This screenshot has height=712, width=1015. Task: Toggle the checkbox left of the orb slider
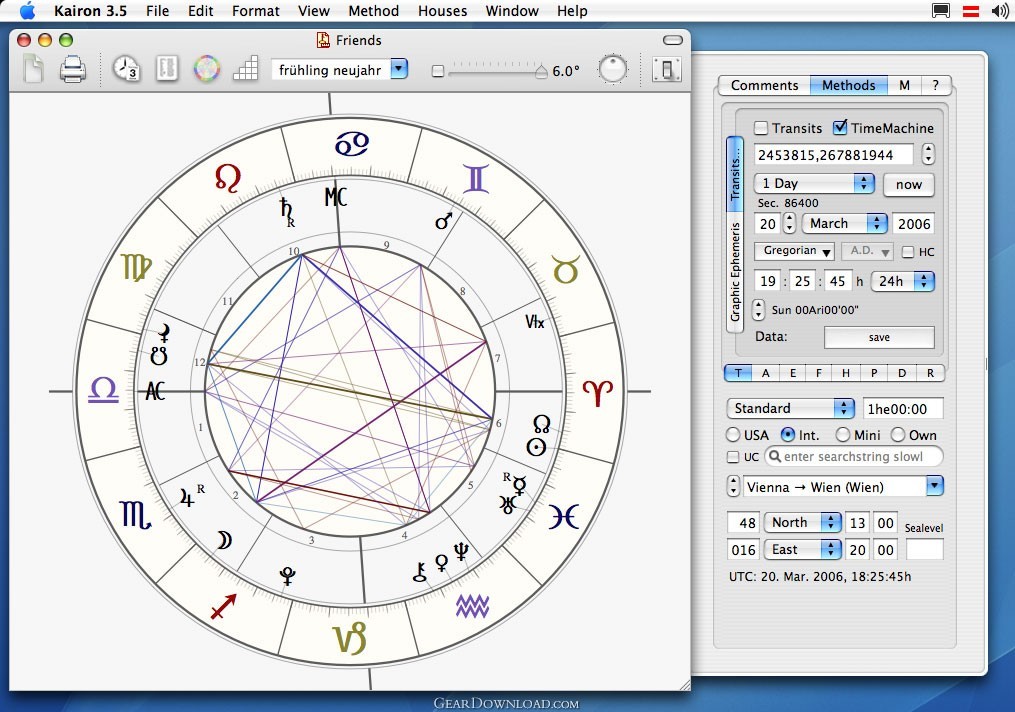[438, 71]
